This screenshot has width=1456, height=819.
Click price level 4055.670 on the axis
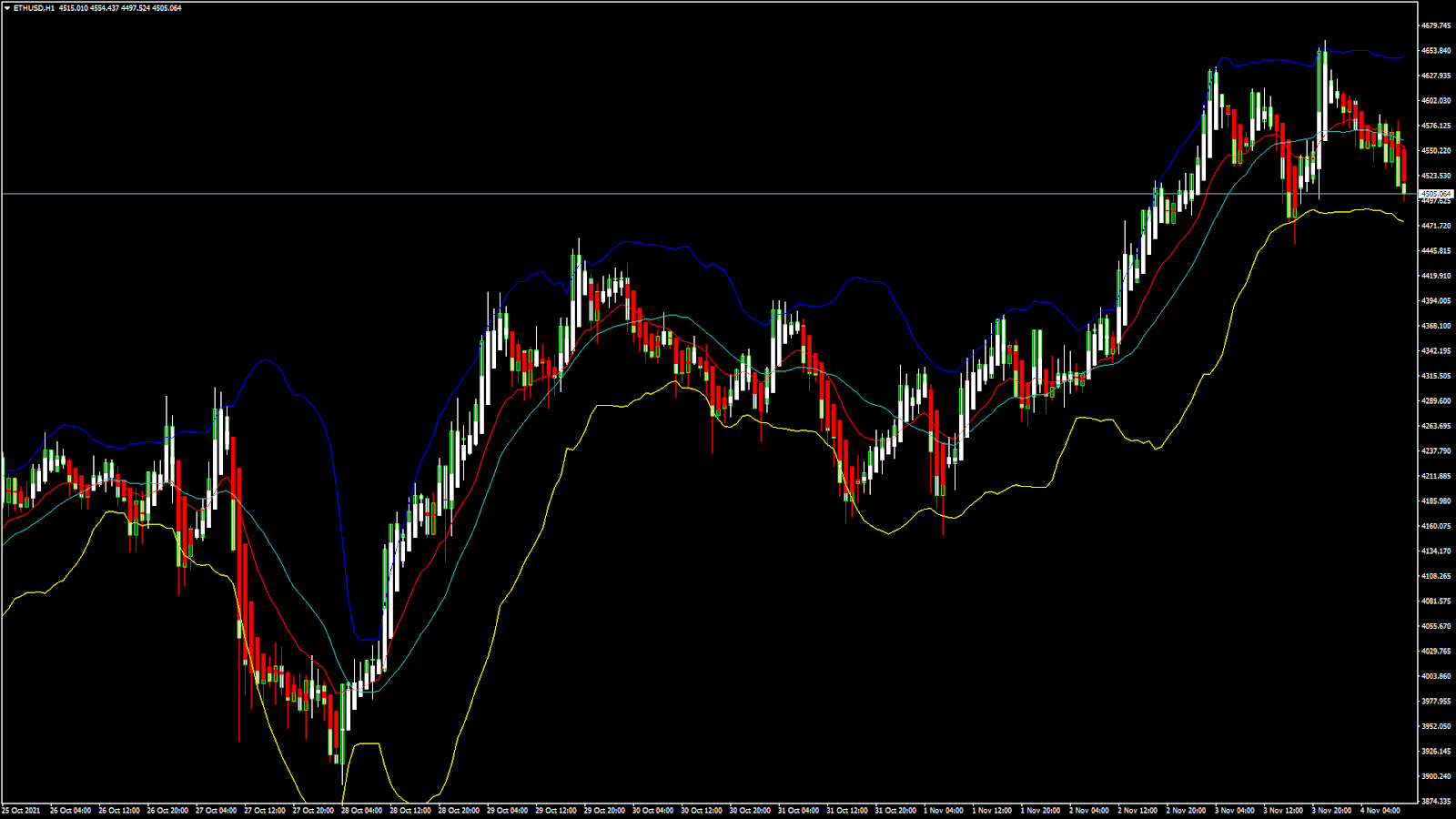(x=1436, y=626)
